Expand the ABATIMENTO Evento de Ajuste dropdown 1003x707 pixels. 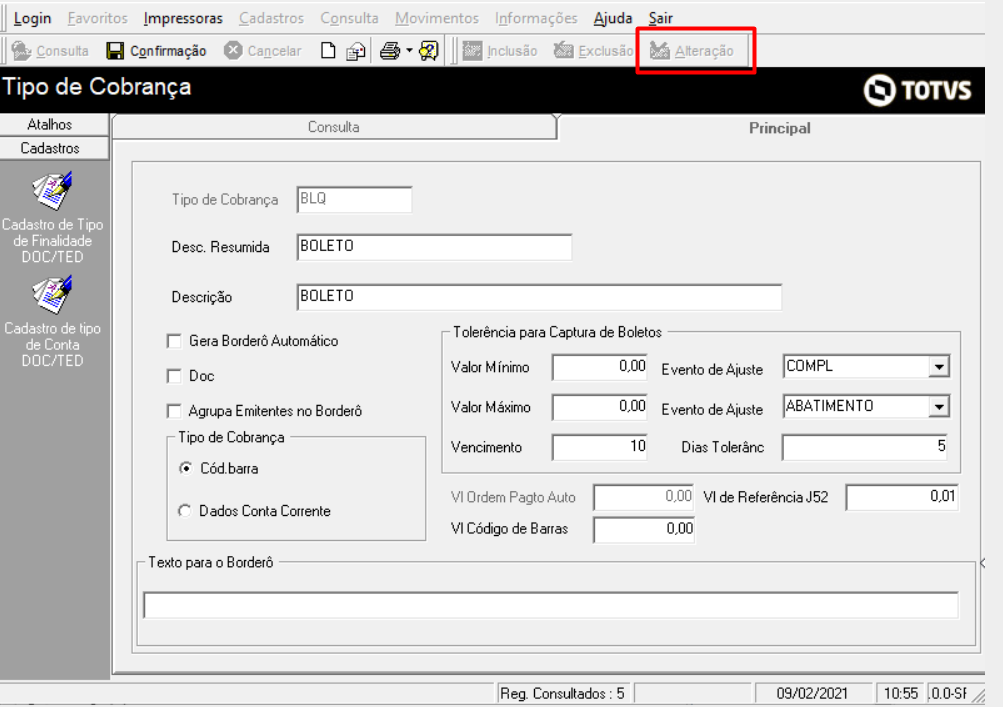[939, 406]
